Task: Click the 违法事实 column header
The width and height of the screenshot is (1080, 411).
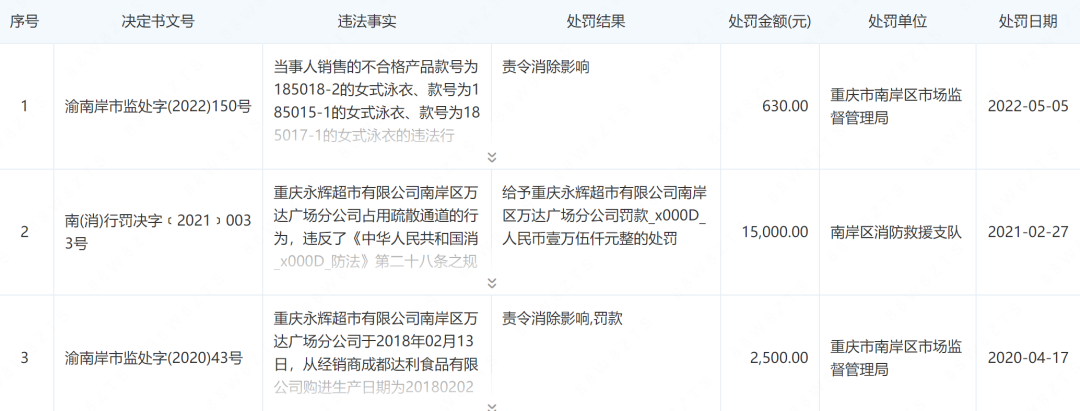Action: coord(367,21)
